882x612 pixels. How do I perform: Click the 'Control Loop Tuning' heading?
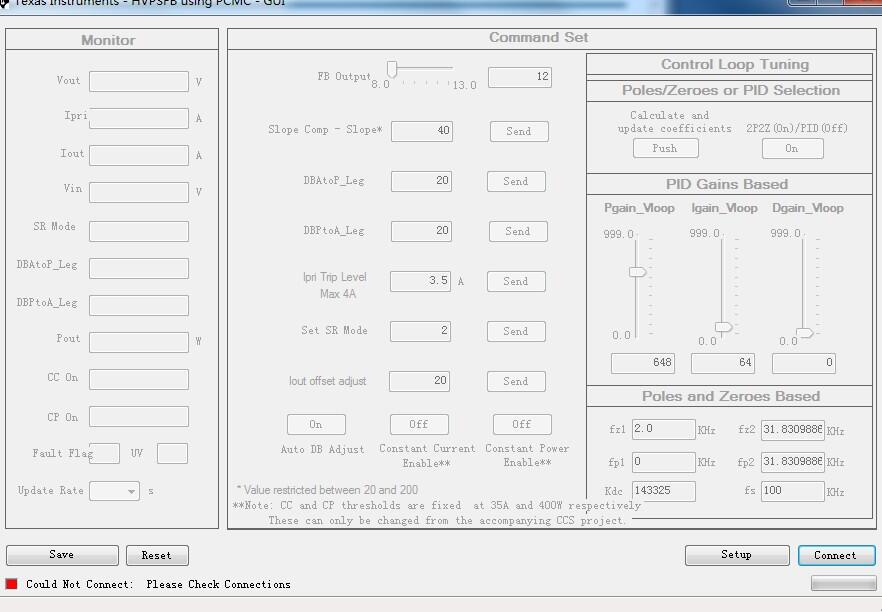[735, 64]
